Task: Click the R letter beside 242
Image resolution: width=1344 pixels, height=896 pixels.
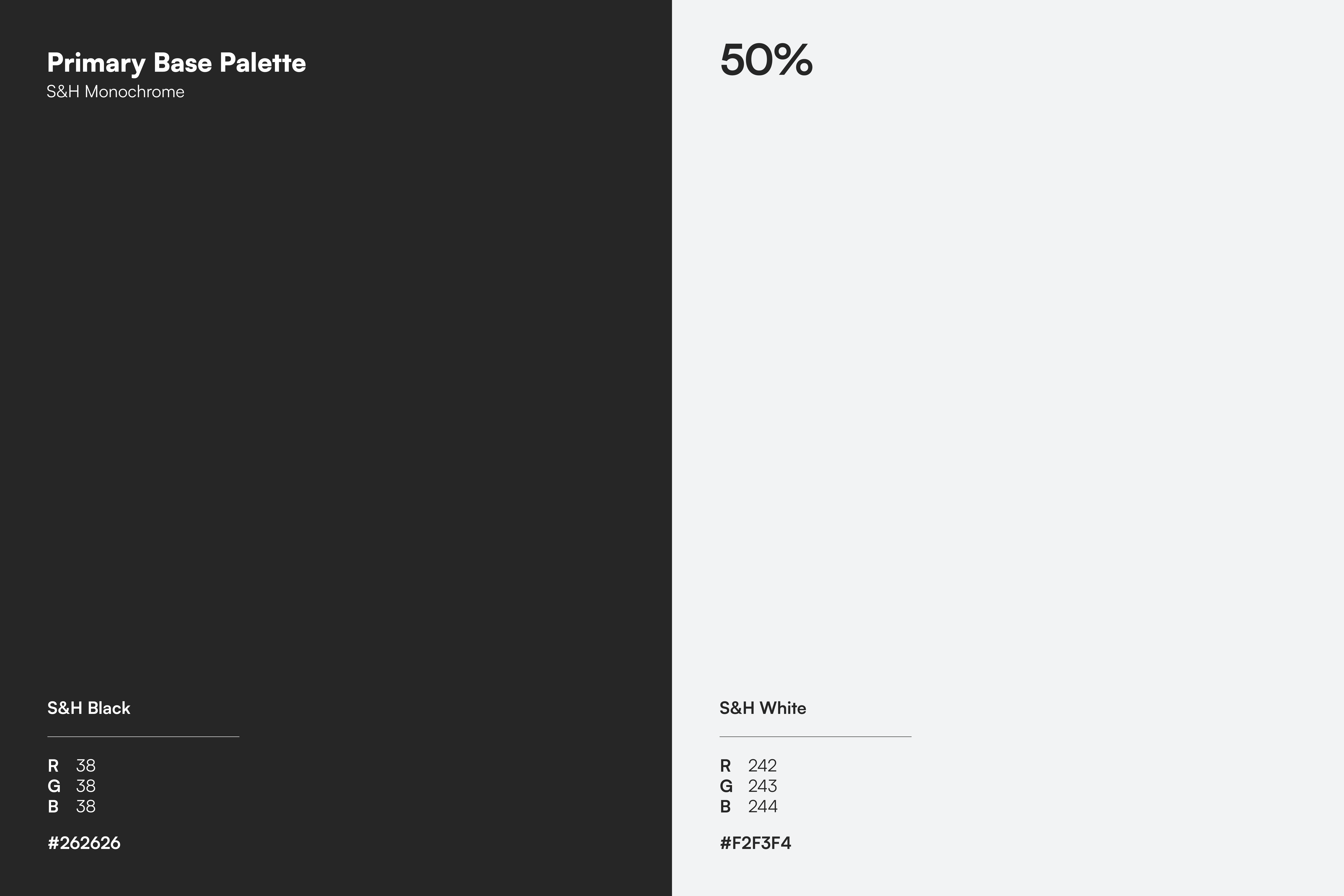Action: [x=725, y=766]
